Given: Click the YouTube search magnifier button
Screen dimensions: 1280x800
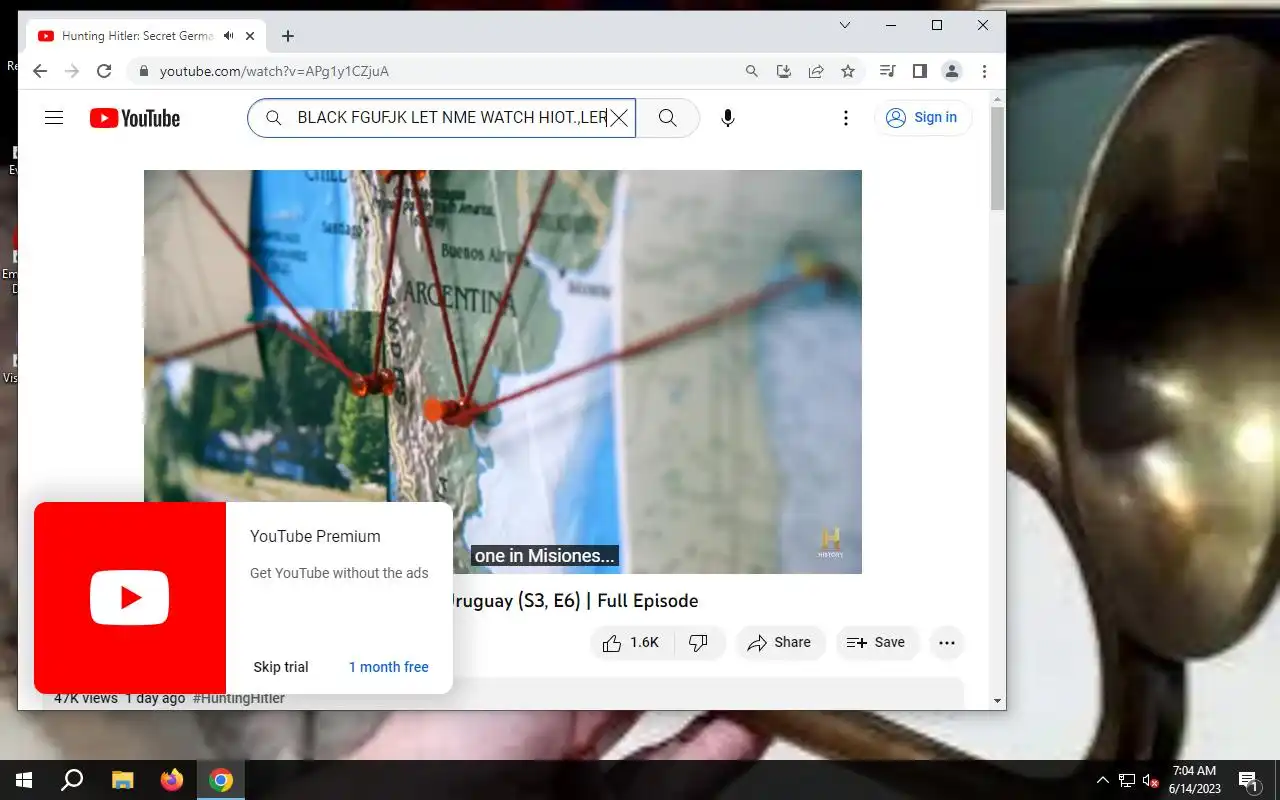Looking at the screenshot, I should pos(668,118).
